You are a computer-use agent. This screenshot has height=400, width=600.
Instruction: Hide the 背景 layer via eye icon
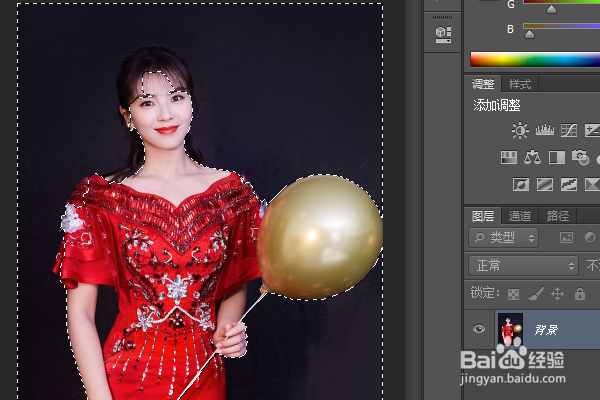pyautogui.click(x=479, y=329)
